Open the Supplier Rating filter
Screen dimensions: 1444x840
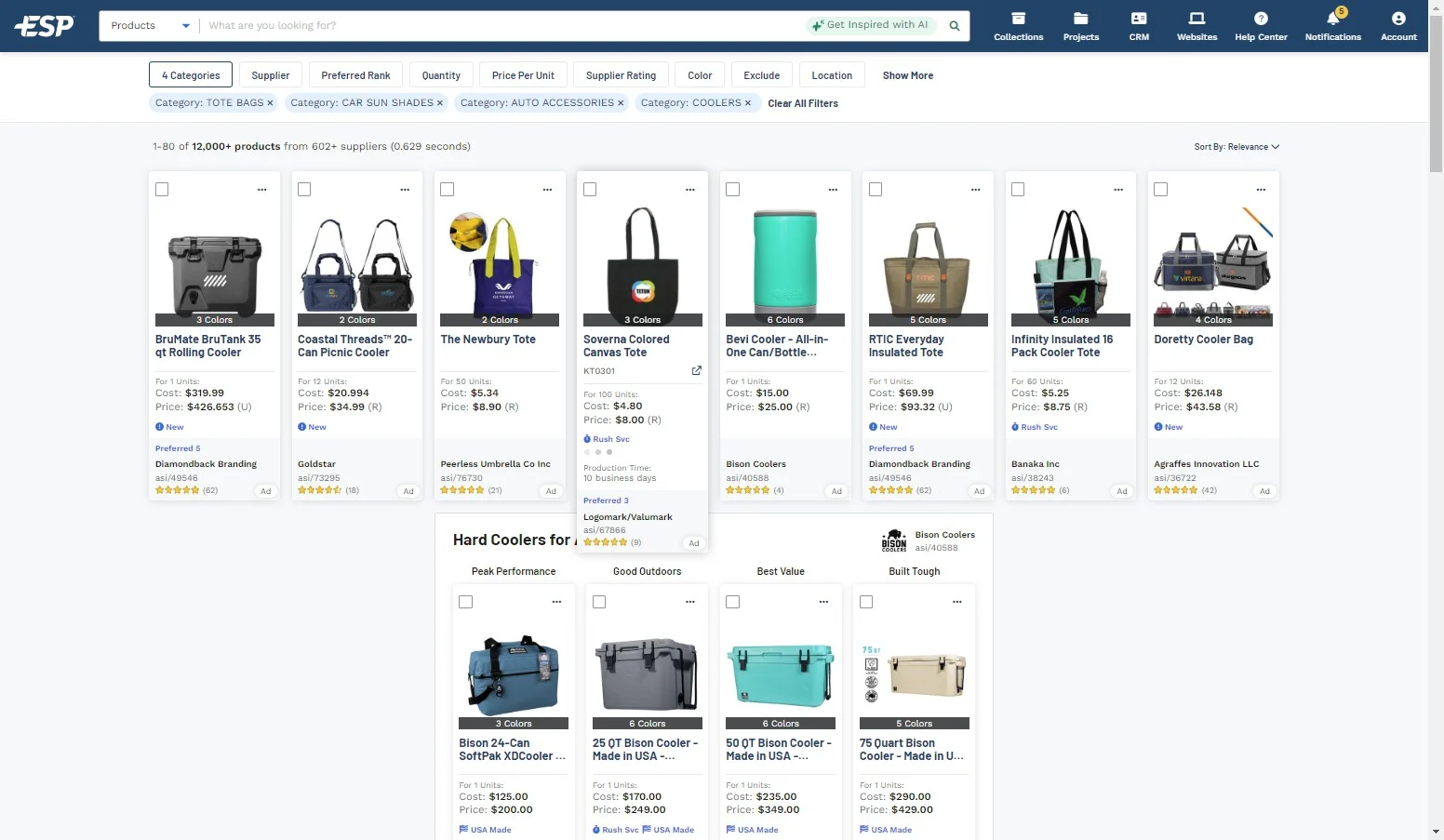point(621,75)
